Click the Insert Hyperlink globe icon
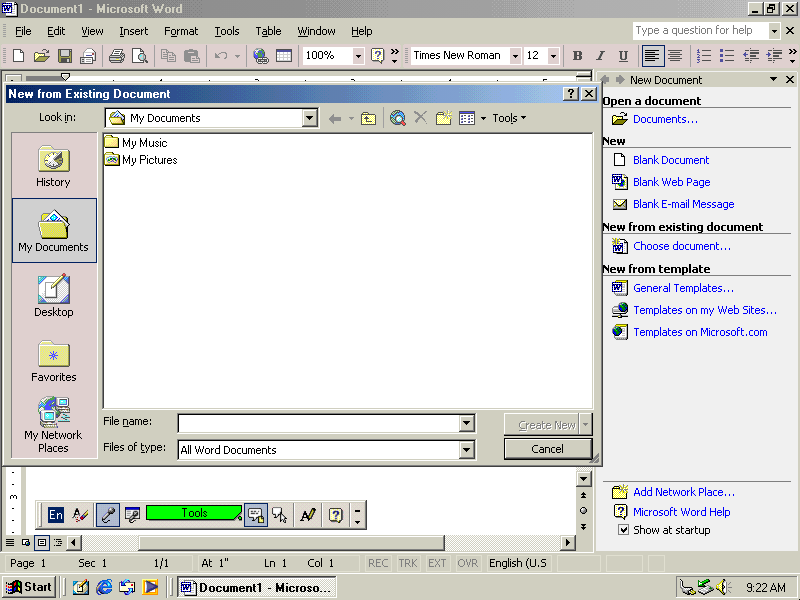The image size is (800, 600). point(261,55)
